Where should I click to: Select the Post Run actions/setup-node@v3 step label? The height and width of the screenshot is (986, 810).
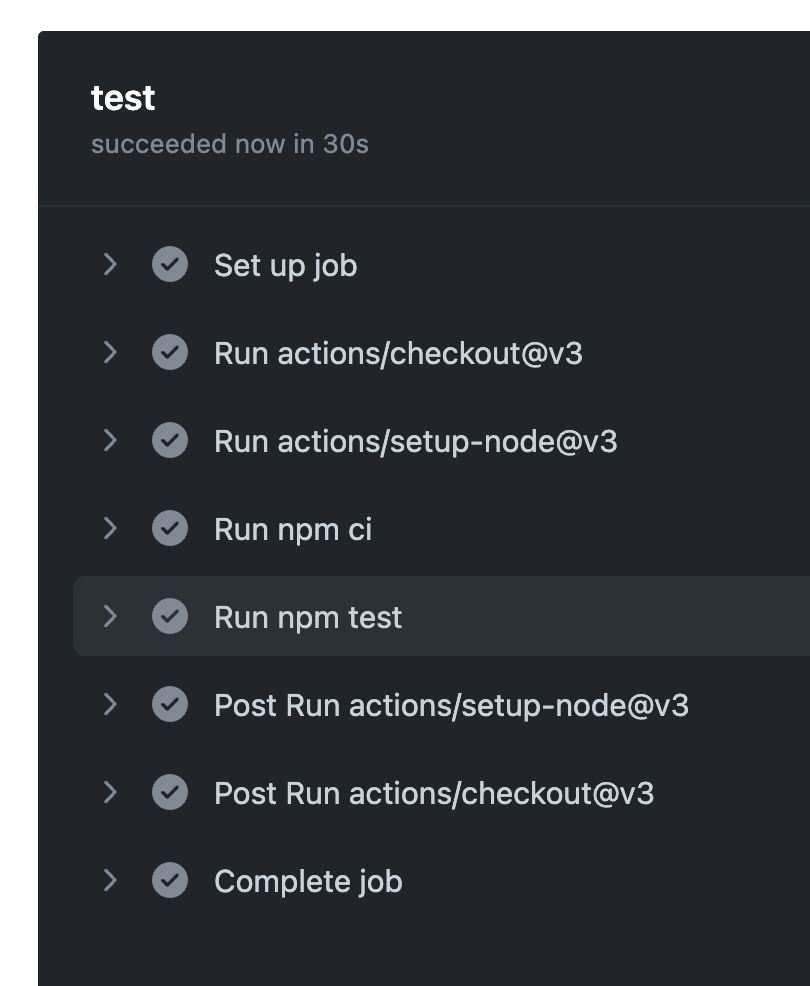coord(451,705)
